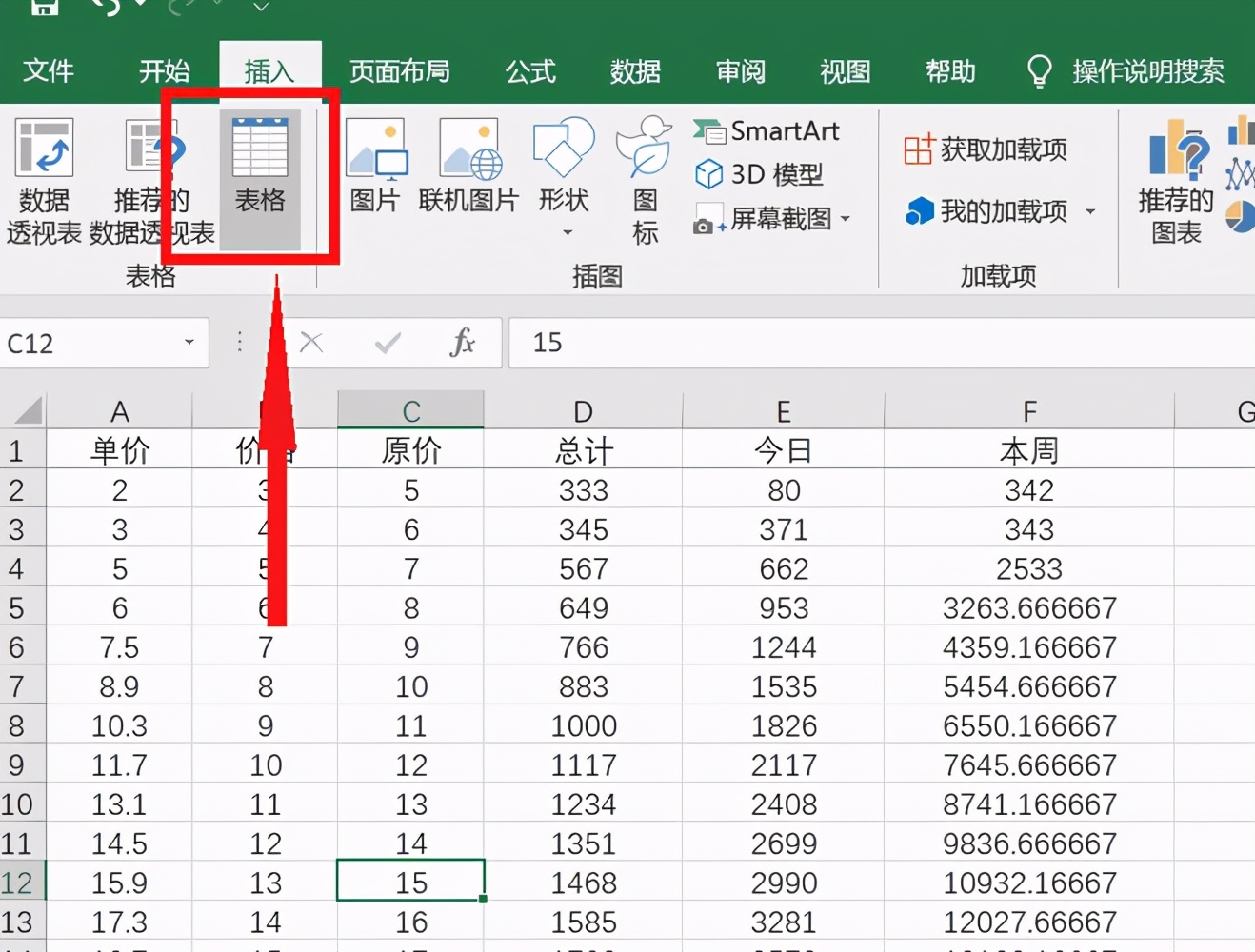Open the My Add-ins (我的加载项) dropdown
This screenshot has width=1255, height=952.
click(1090, 211)
